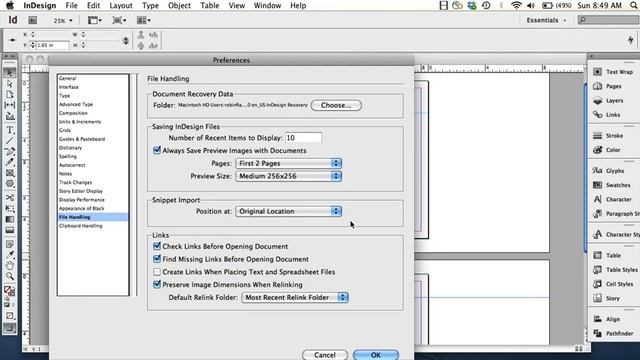Open the Text Wrap panel
This screenshot has width=640, height=360.
[613, 72]
